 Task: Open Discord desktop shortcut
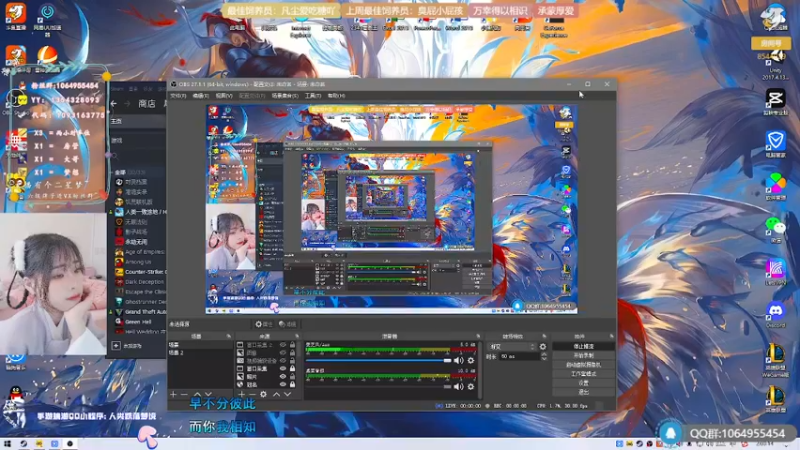pyautogui.click(x=776, y=313)
